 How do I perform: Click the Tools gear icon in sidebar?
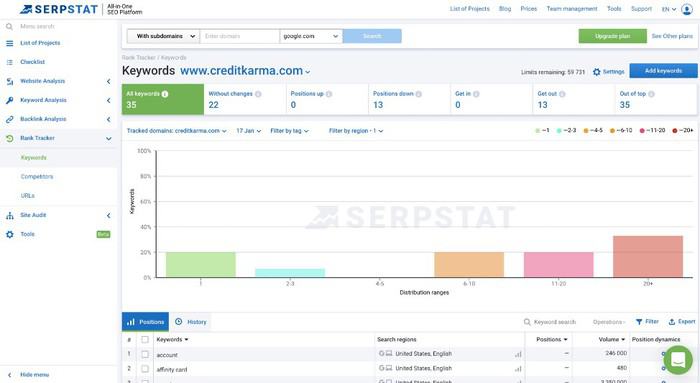click(x=9, y=234)
